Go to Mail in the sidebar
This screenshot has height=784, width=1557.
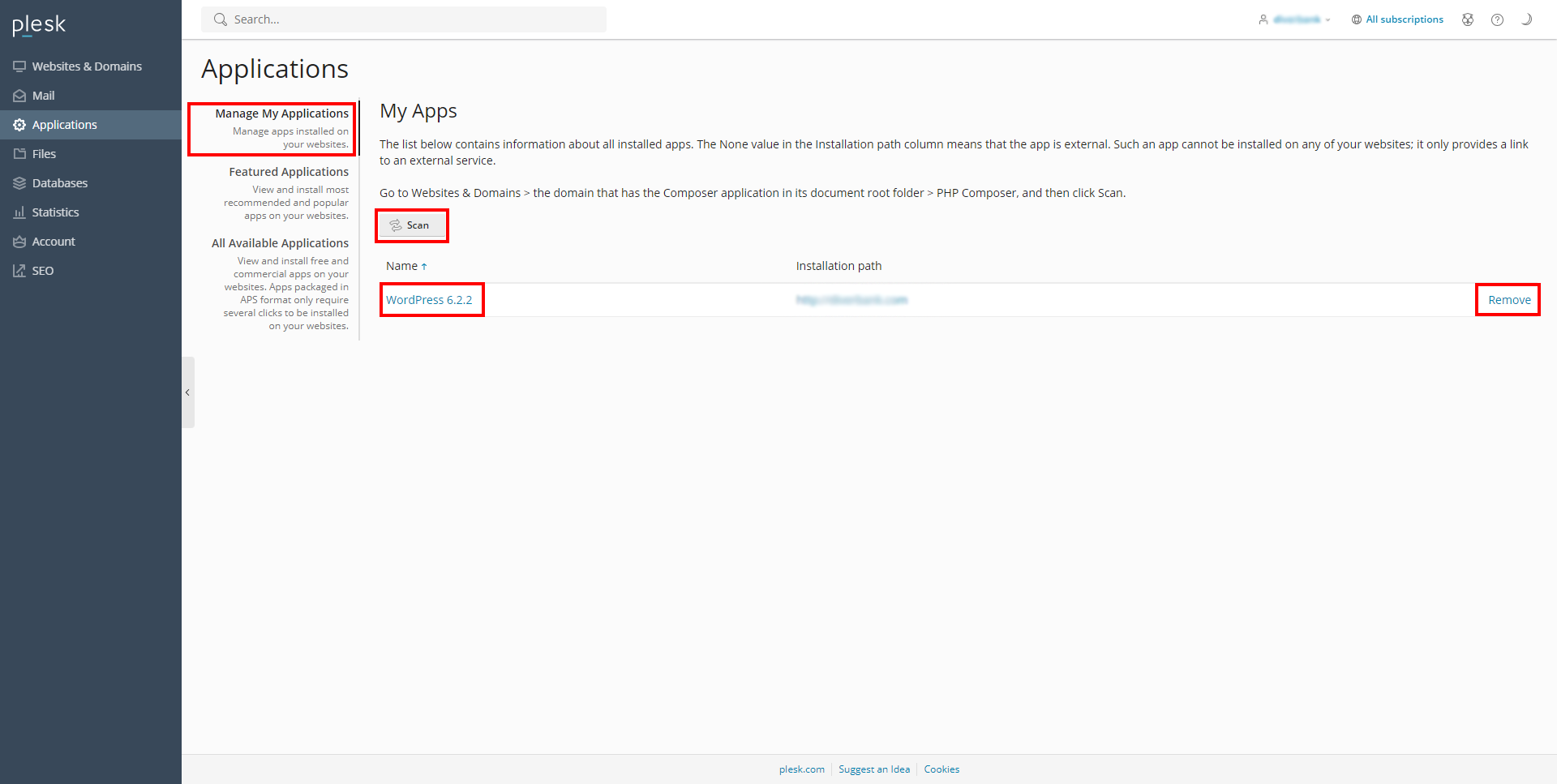[x=43, y=96]
